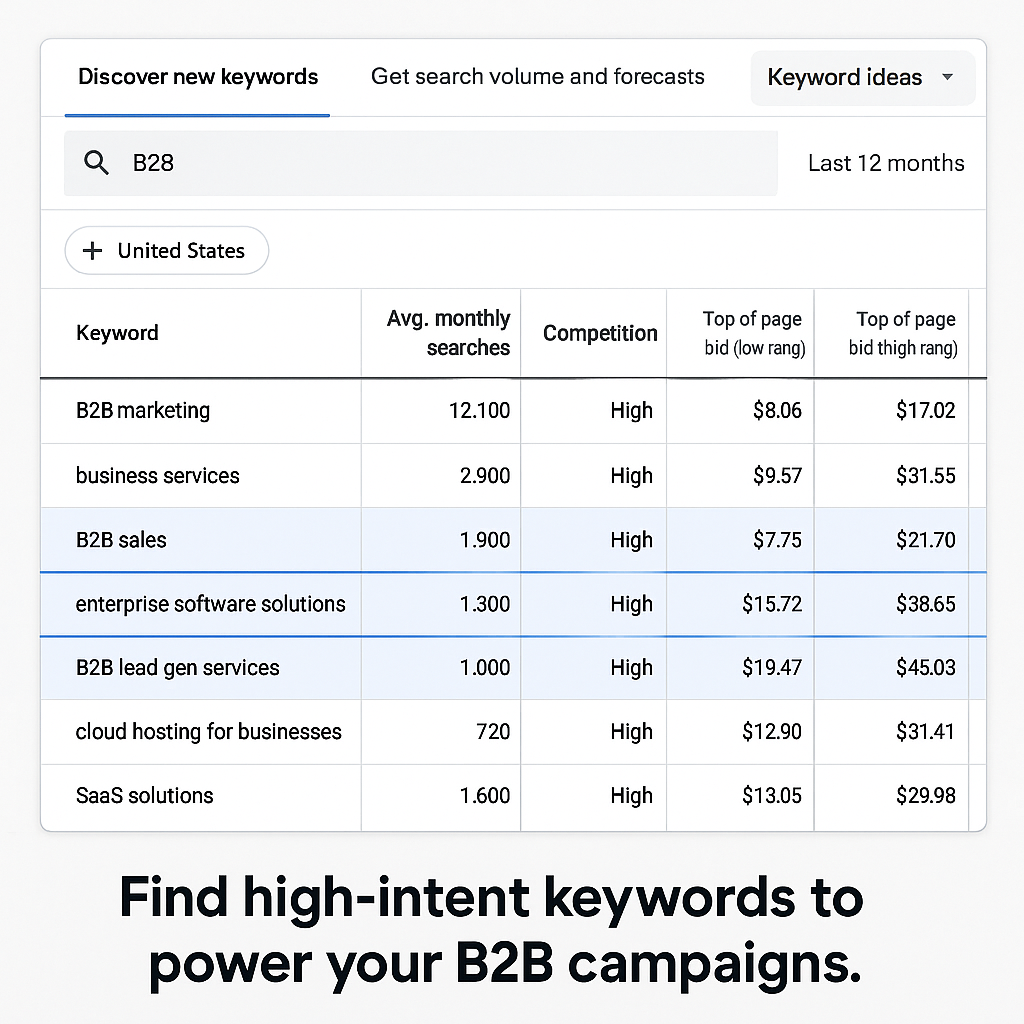The image size is (1024, 1024).
Task: Select the business services keyword
Action: point(157,476)
